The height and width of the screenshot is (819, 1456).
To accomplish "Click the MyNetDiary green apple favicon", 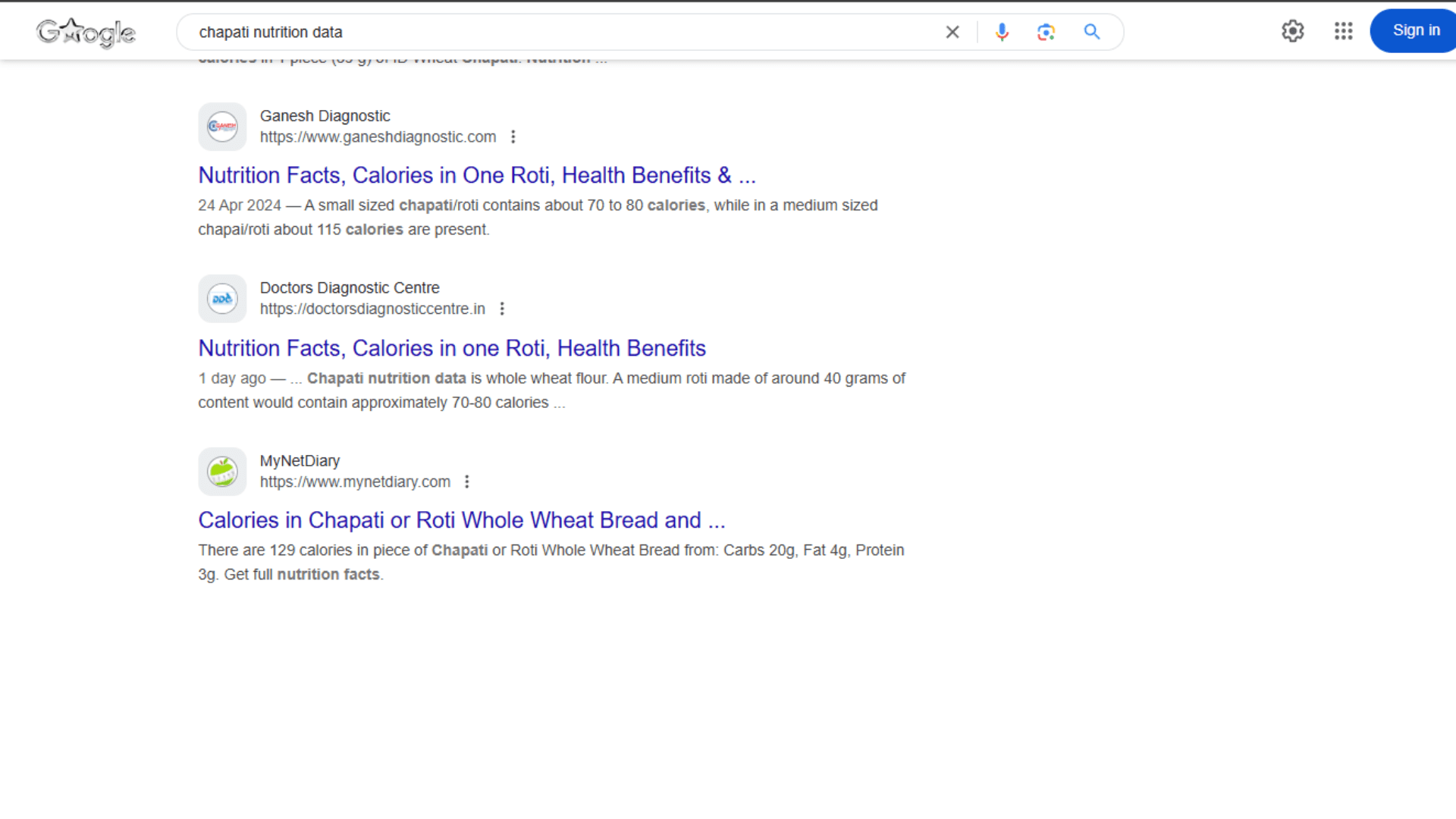I will [222, 472].
